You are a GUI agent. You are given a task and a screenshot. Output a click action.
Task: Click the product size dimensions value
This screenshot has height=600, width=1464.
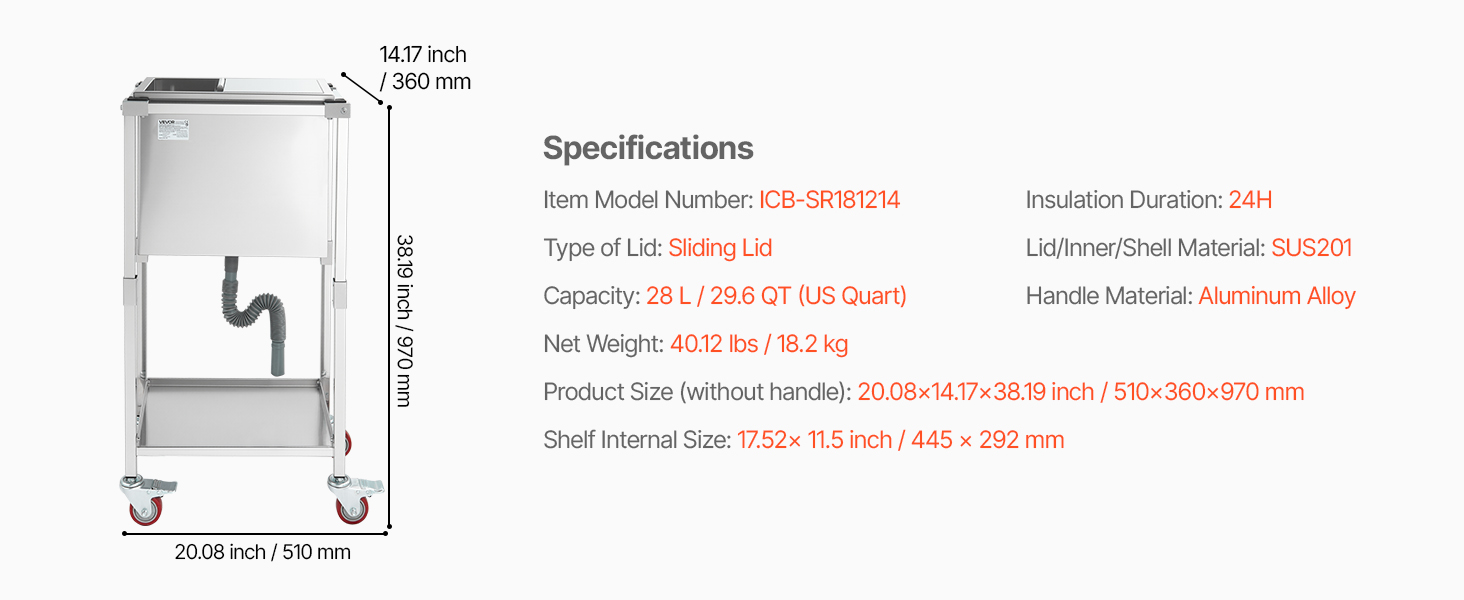(1081, 392)
